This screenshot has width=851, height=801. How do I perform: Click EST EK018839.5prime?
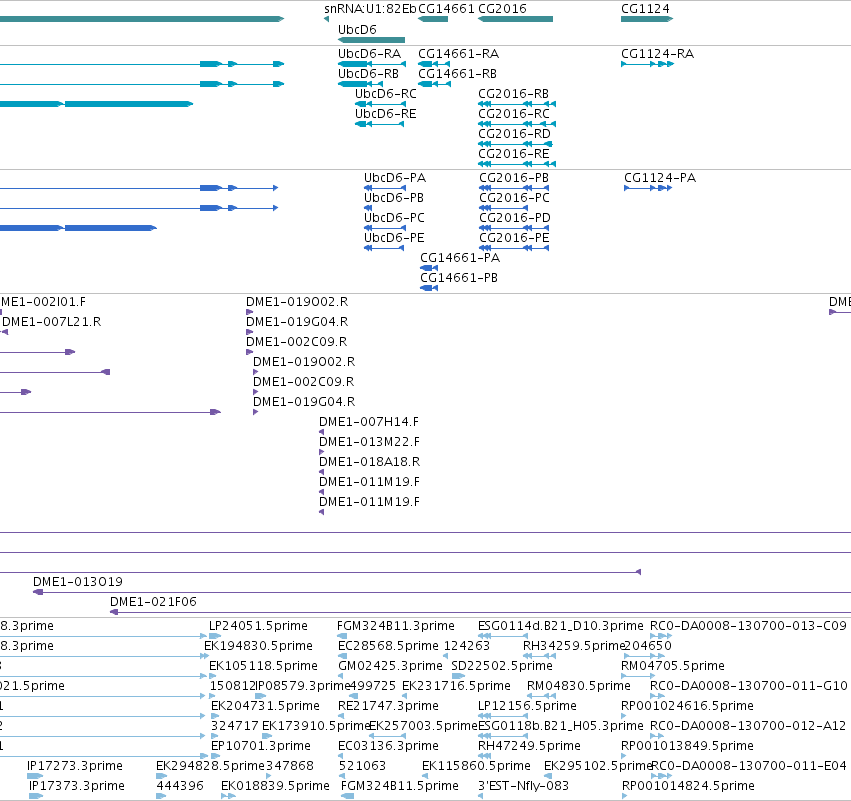[x=228, y=796]
